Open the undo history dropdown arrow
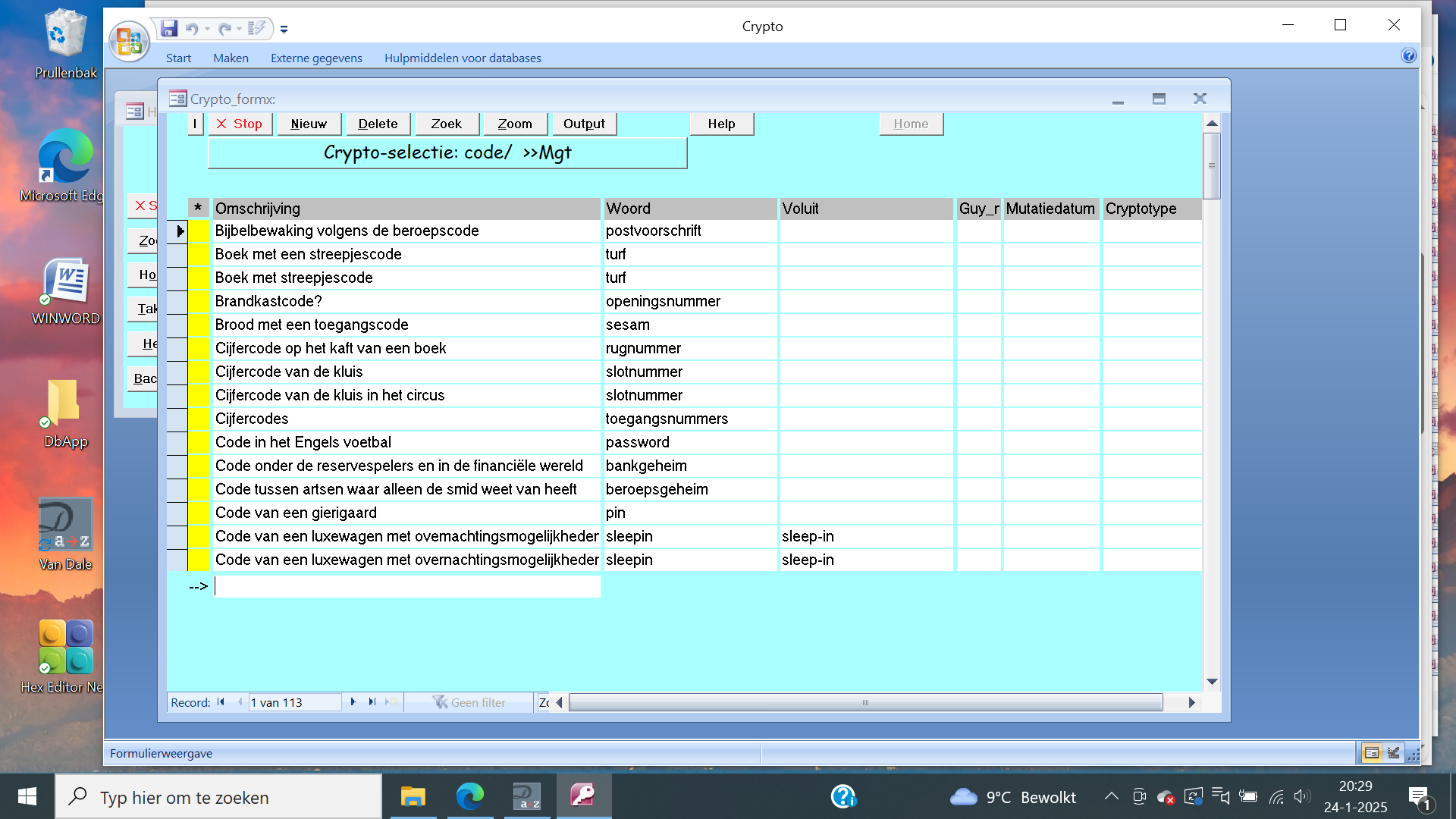 [x=207, y=29]
